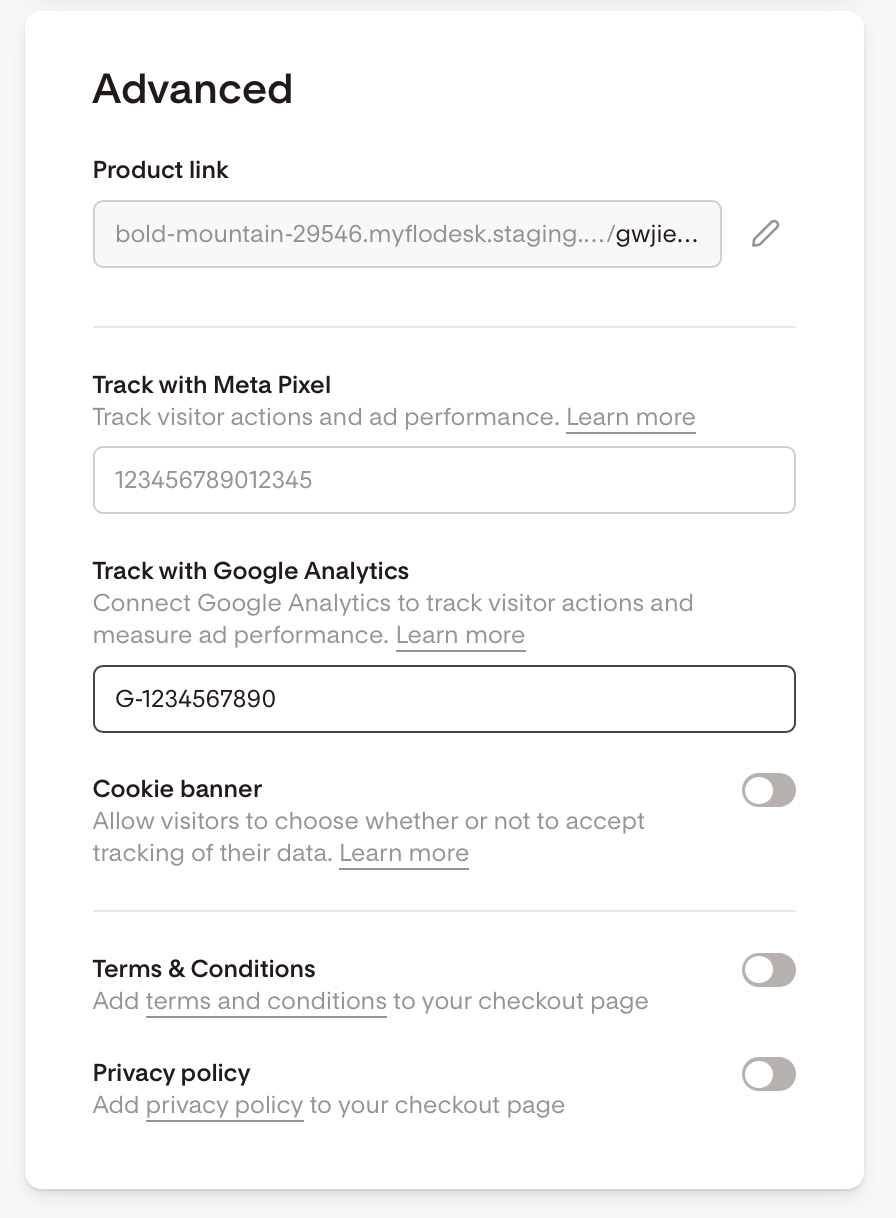
Task: Open Cookie banner Learn more link
Action: click(x=404, y=853)
